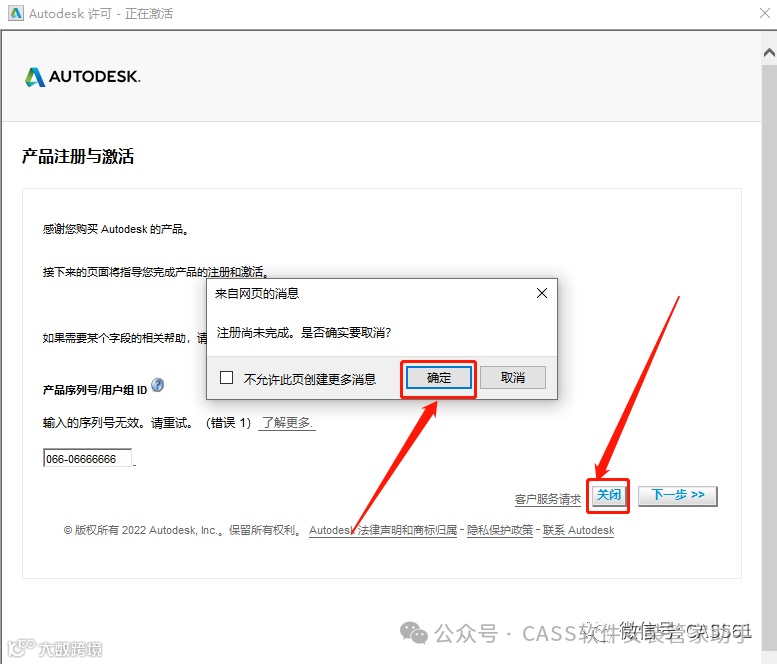Tick the 不允许此页创建更多消息 checkbox
The height and width of the screenshot is (664, 777).
(226, 378)
